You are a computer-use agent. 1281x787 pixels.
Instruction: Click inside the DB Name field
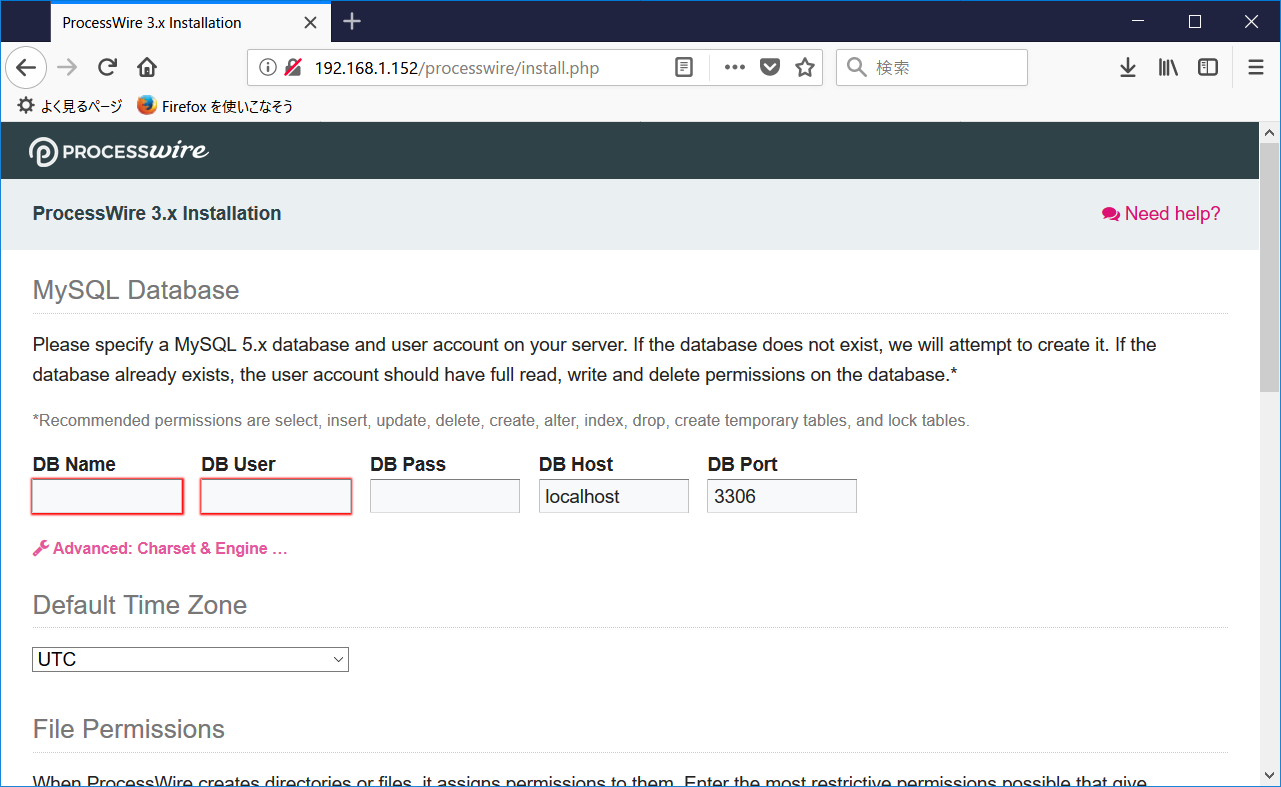pos(106,495)
